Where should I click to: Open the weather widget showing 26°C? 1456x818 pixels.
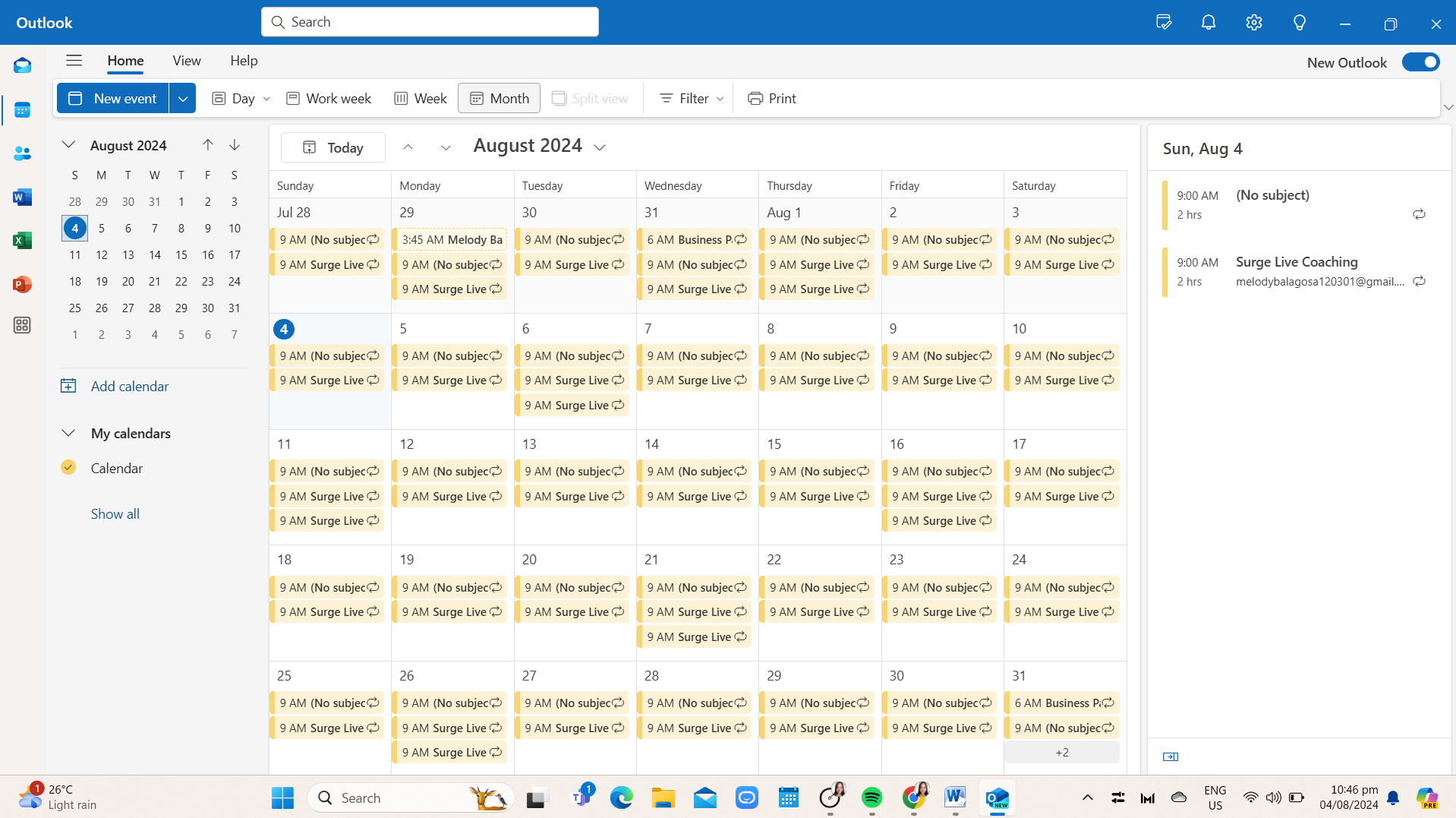click(x=57, y=797)
